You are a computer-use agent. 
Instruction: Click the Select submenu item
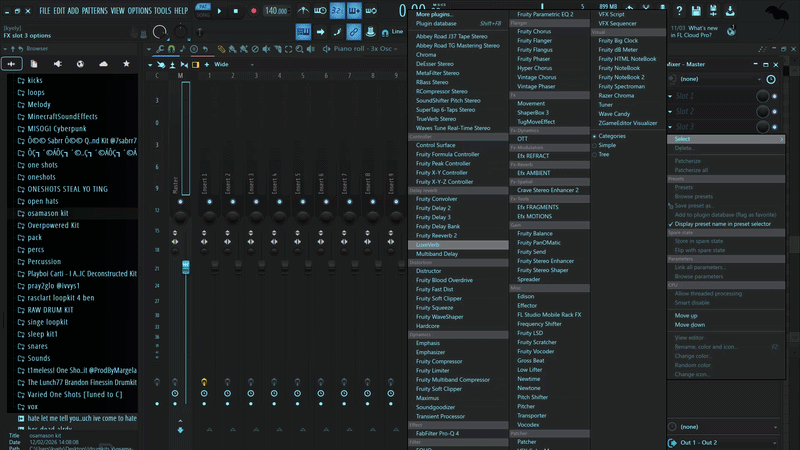(726, 139)
